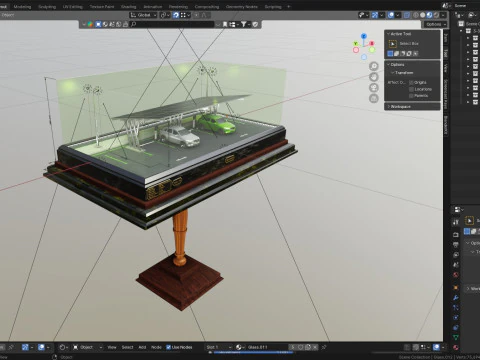The height and width of the screenshot is (360, 480).
Task: Open the material Slot 1 dropdown
Action: [x=219, y=347]
